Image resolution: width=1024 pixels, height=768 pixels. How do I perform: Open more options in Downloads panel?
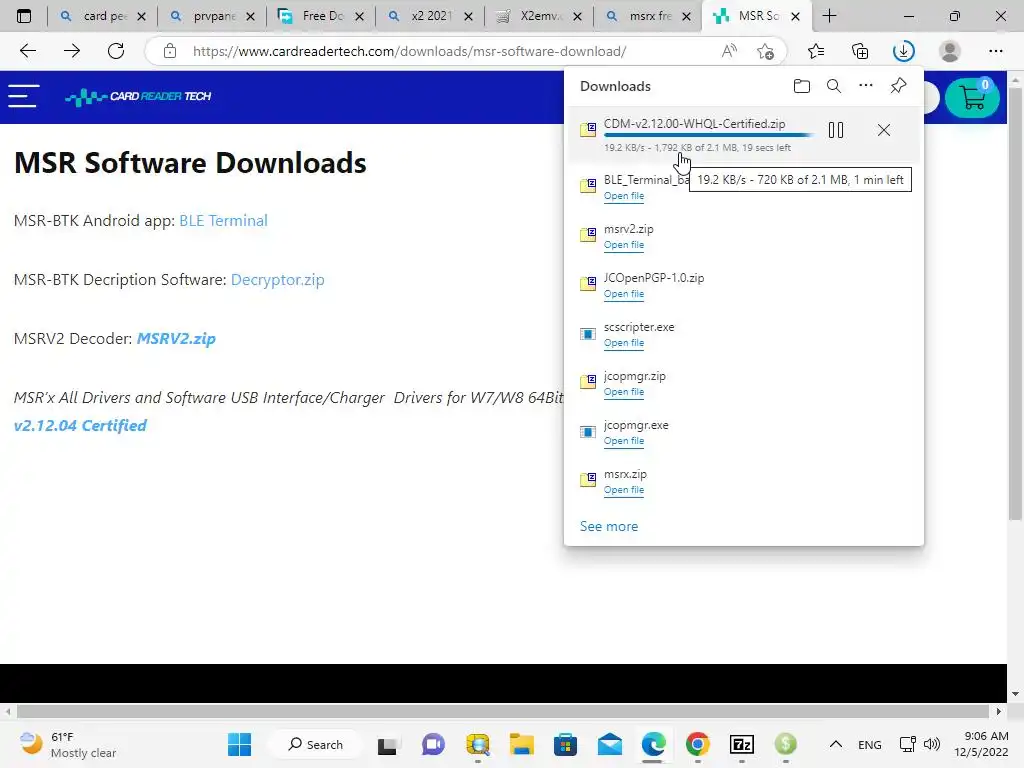click(x=866, y=86)
